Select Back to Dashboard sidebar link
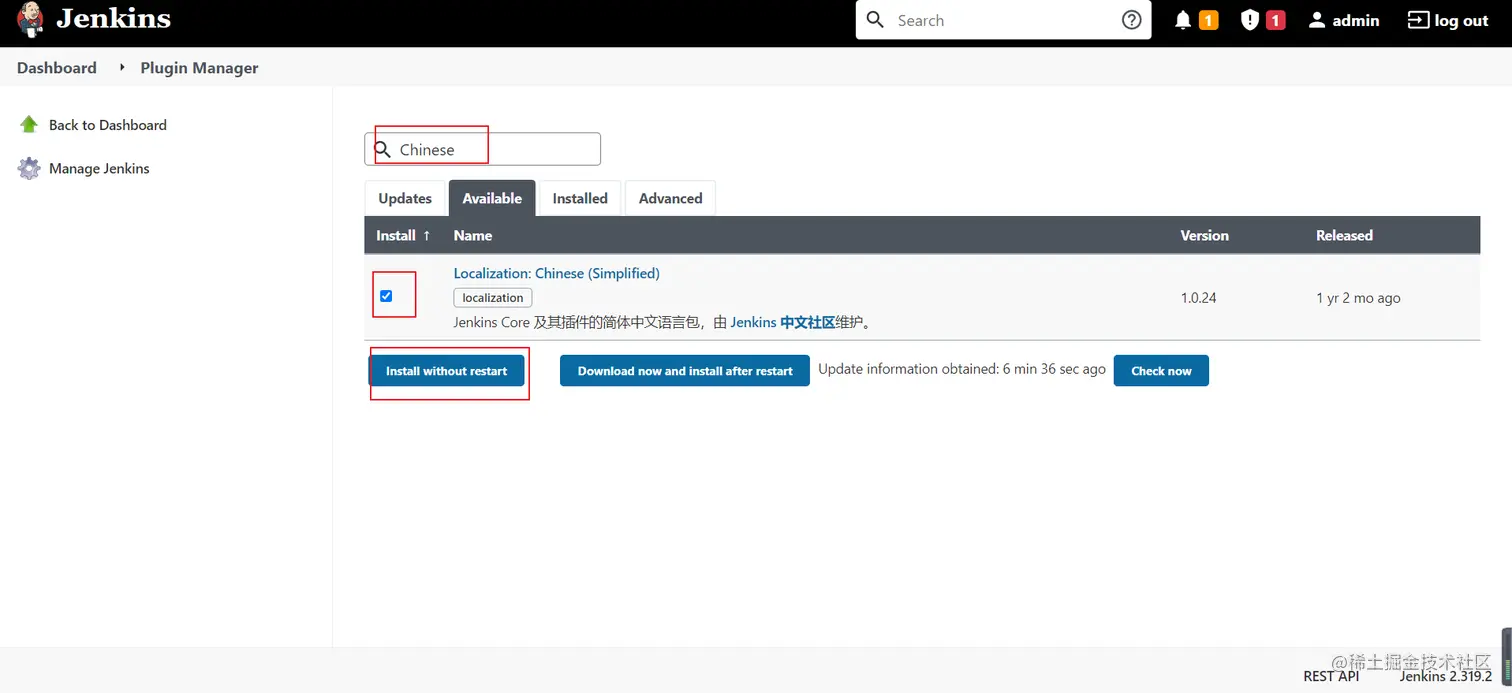Screen dimensions: 1512x693 [108, 125]
